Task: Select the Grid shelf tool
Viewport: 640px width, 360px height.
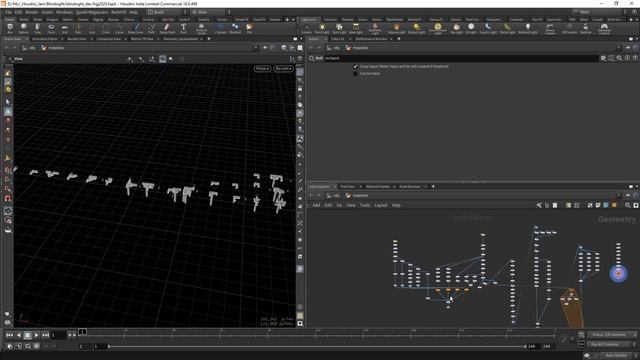Action: 64,29
